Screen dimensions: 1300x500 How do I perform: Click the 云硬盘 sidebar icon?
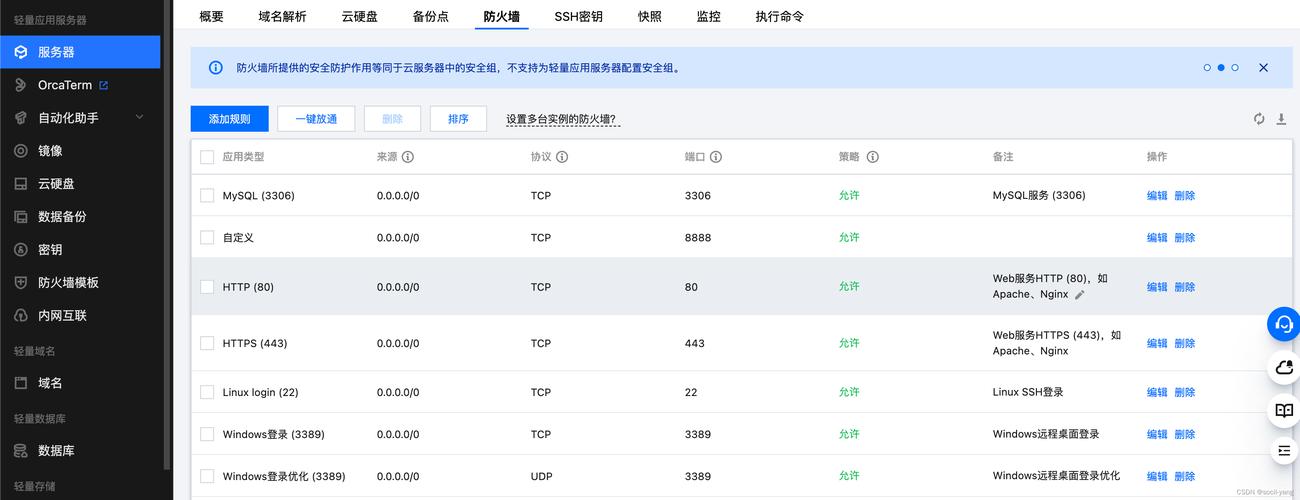21,184
